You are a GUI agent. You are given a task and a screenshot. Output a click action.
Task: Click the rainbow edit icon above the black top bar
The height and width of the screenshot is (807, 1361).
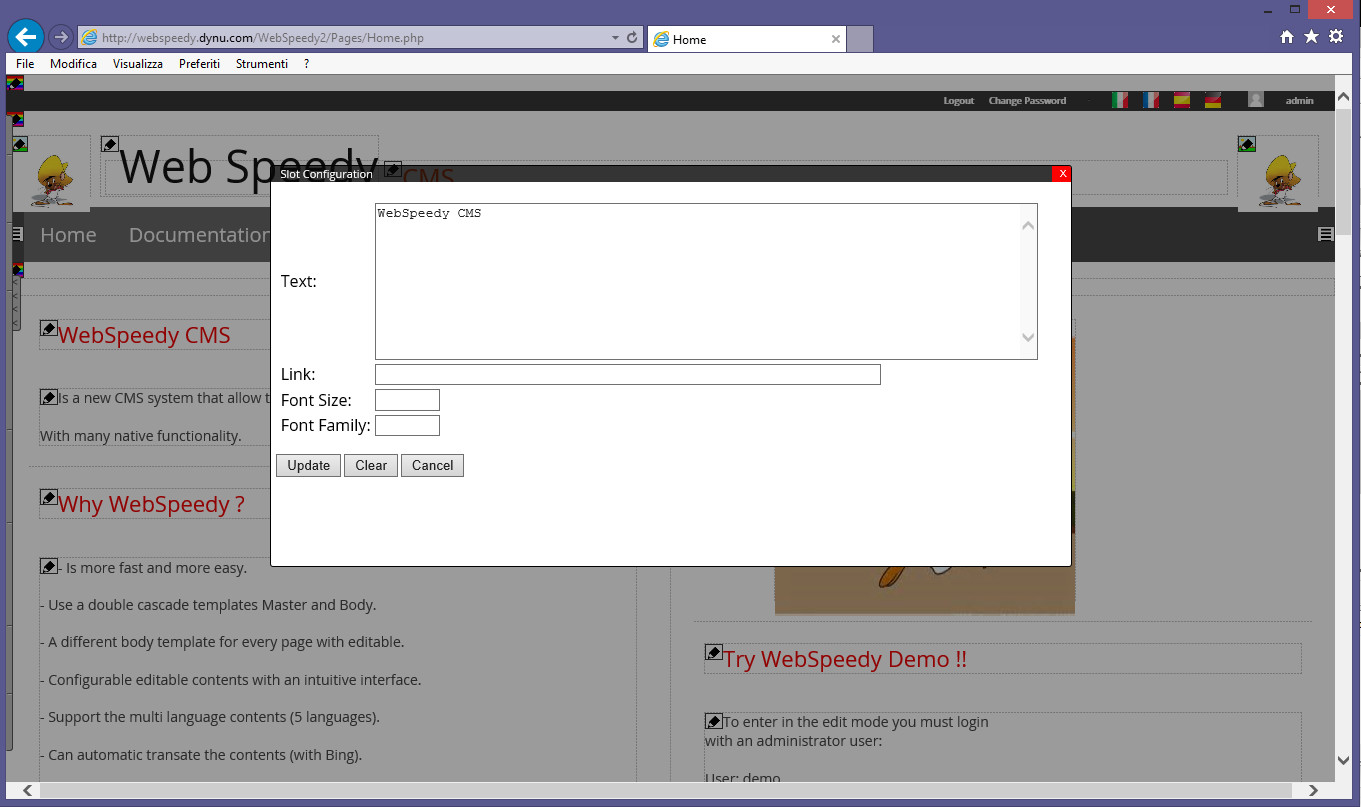pos(15,83)
